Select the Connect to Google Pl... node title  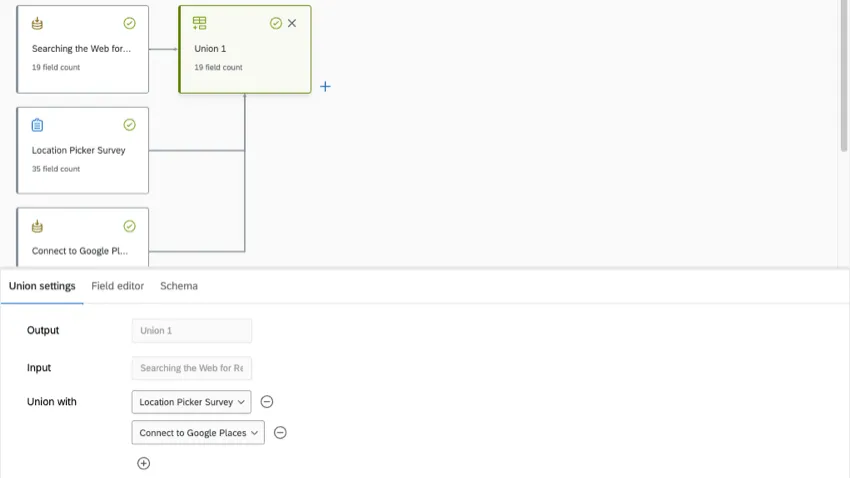tap(80, 251)
